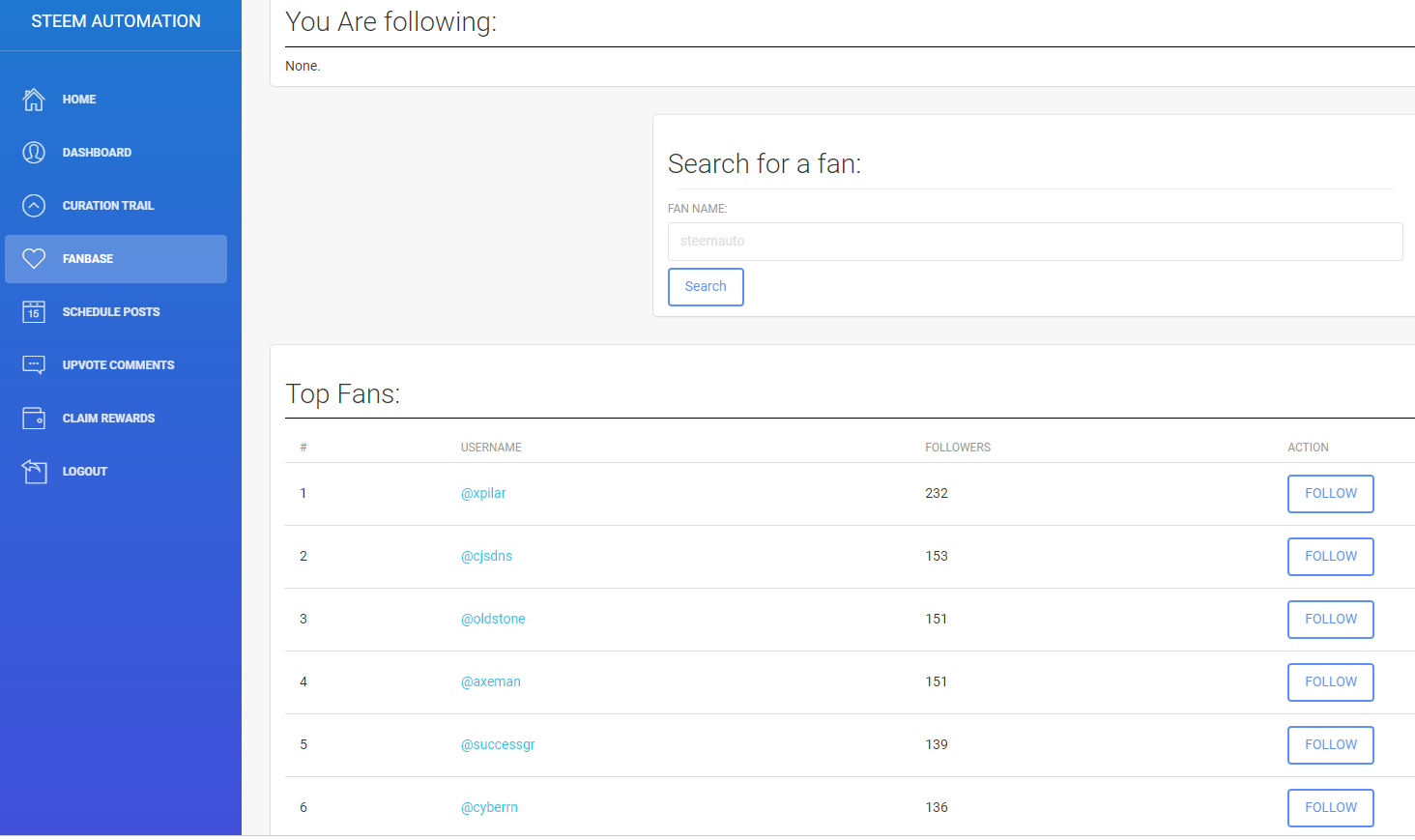Click rank number 4 in the table
Screen dimensions: 1415x840
(x=303, y=682)
